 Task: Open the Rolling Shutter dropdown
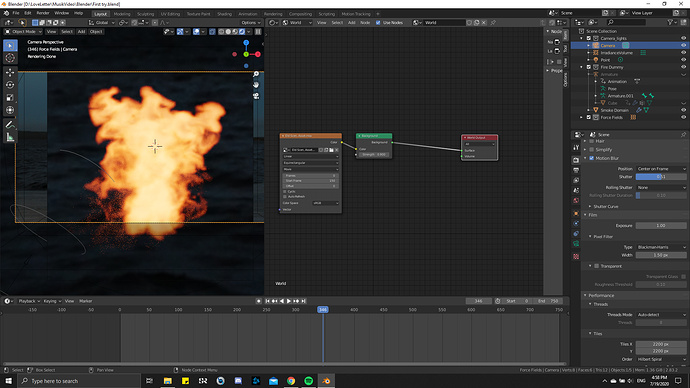[661, 187]
